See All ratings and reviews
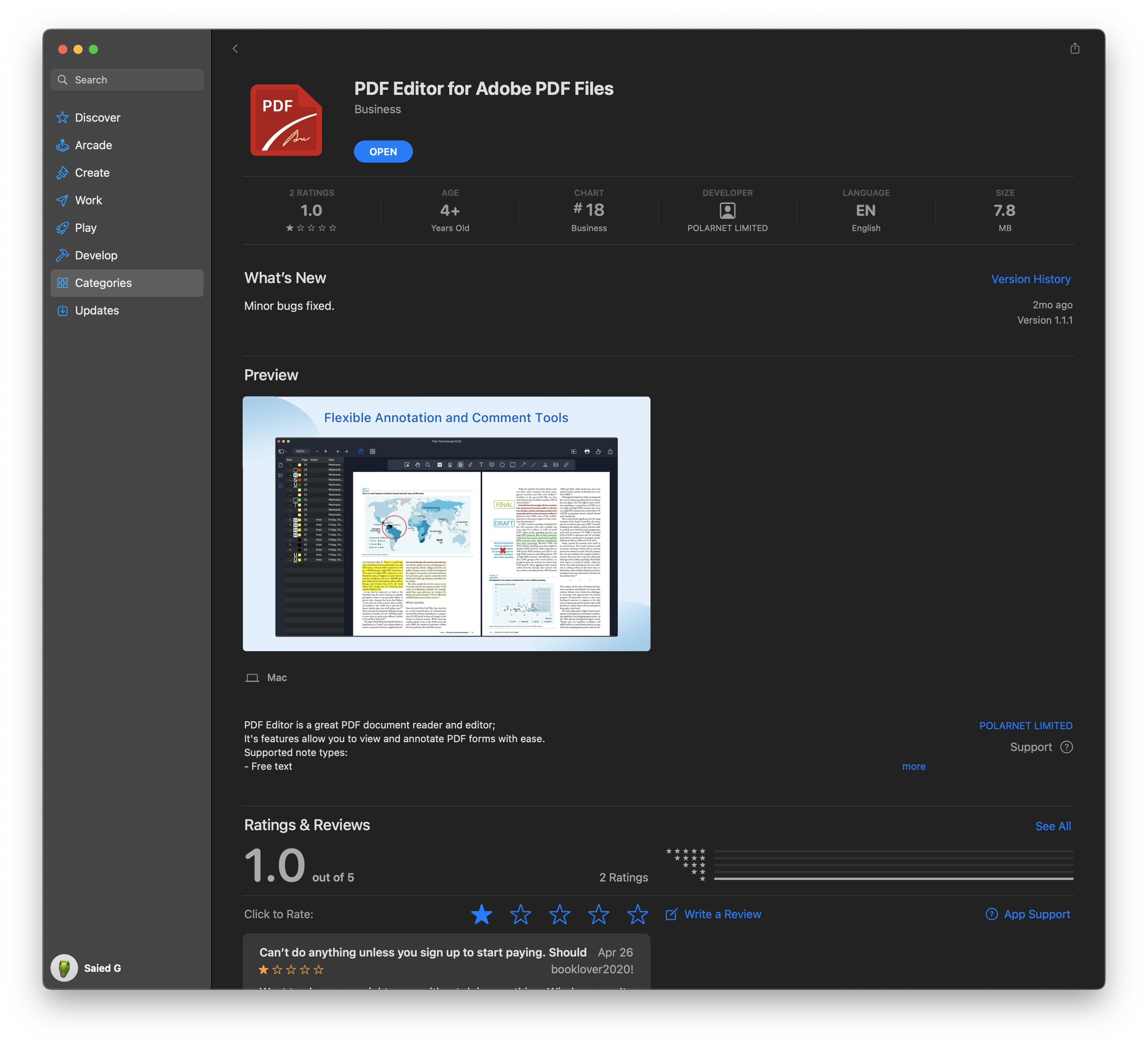This screenshot has height=1046, width=1148. (x=1053, y=826)
